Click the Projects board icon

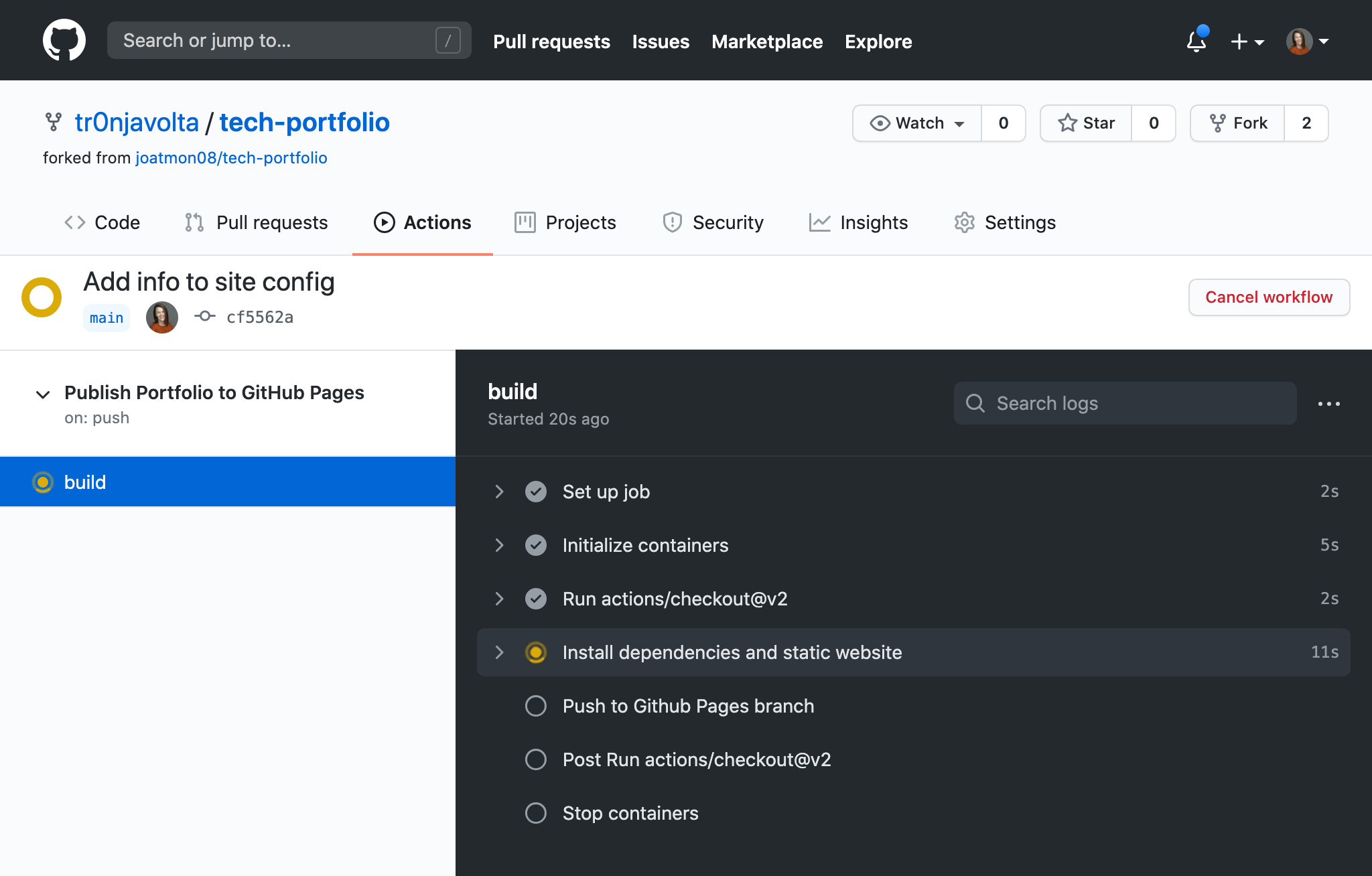[x=524, y=222]
